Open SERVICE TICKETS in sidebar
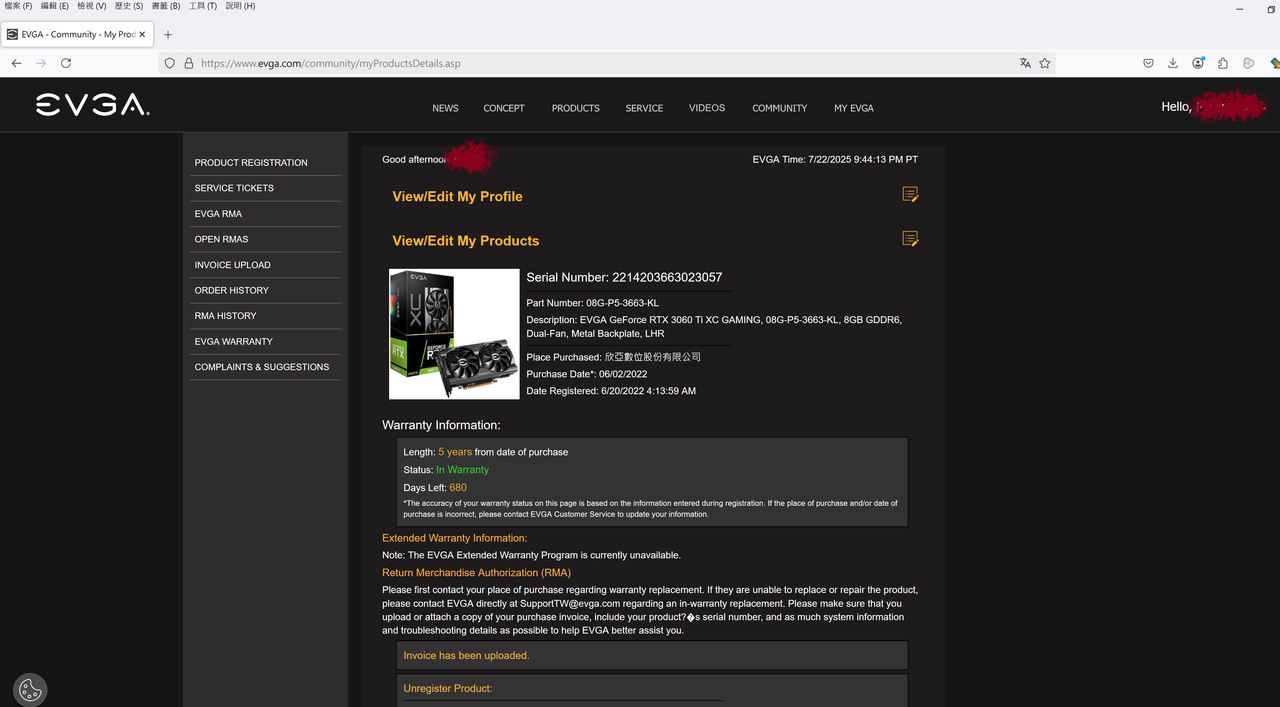 pos(234,188)
